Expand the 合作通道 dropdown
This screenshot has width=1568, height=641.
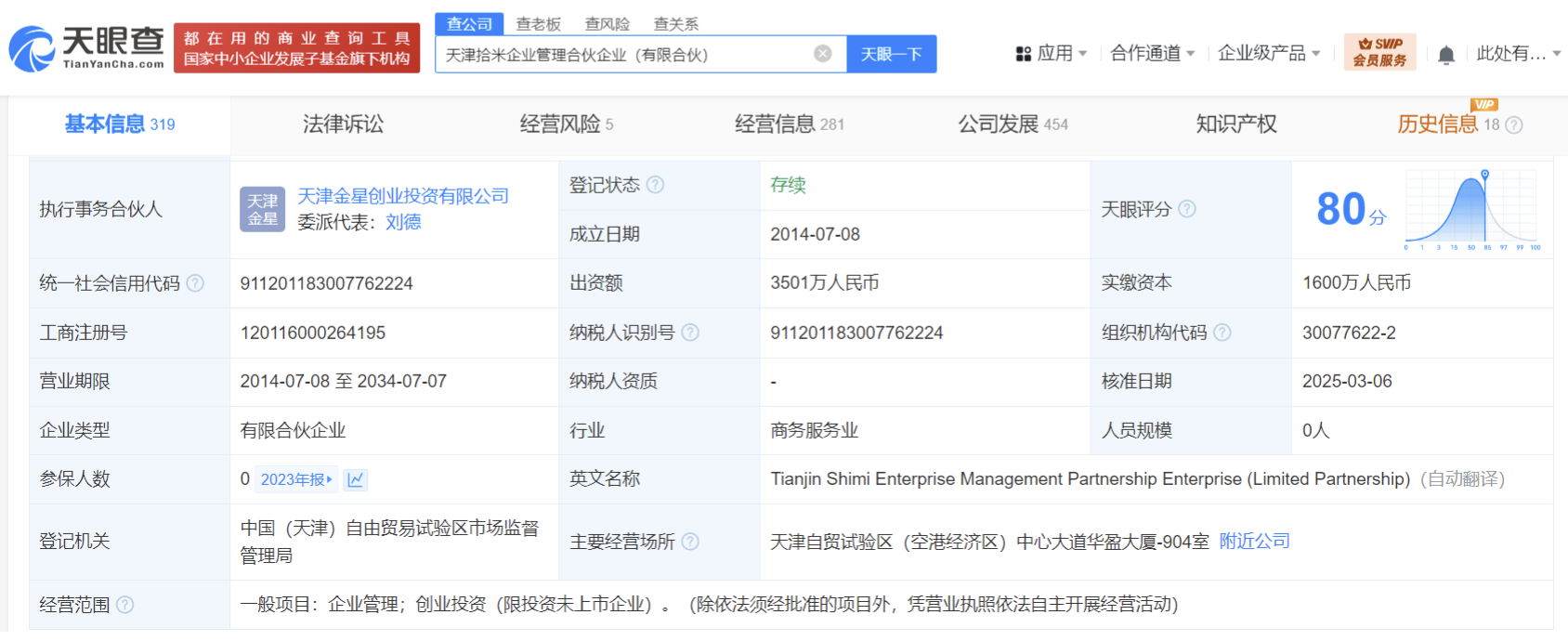(x=1152, y=54)
